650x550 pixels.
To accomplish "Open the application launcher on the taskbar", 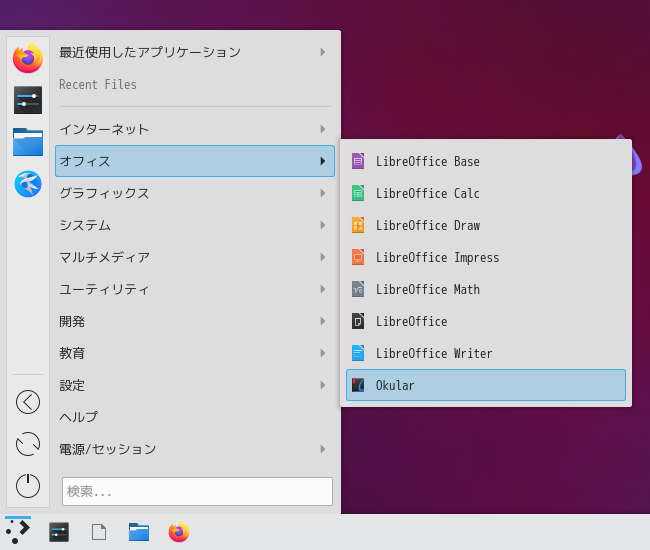I will (x=18, y=532).
